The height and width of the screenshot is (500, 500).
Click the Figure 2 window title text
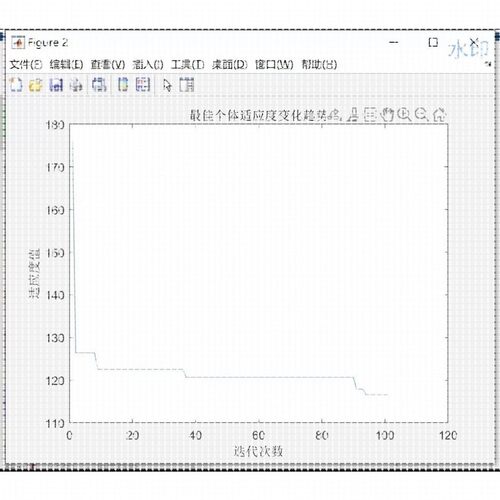pos(48,43)
